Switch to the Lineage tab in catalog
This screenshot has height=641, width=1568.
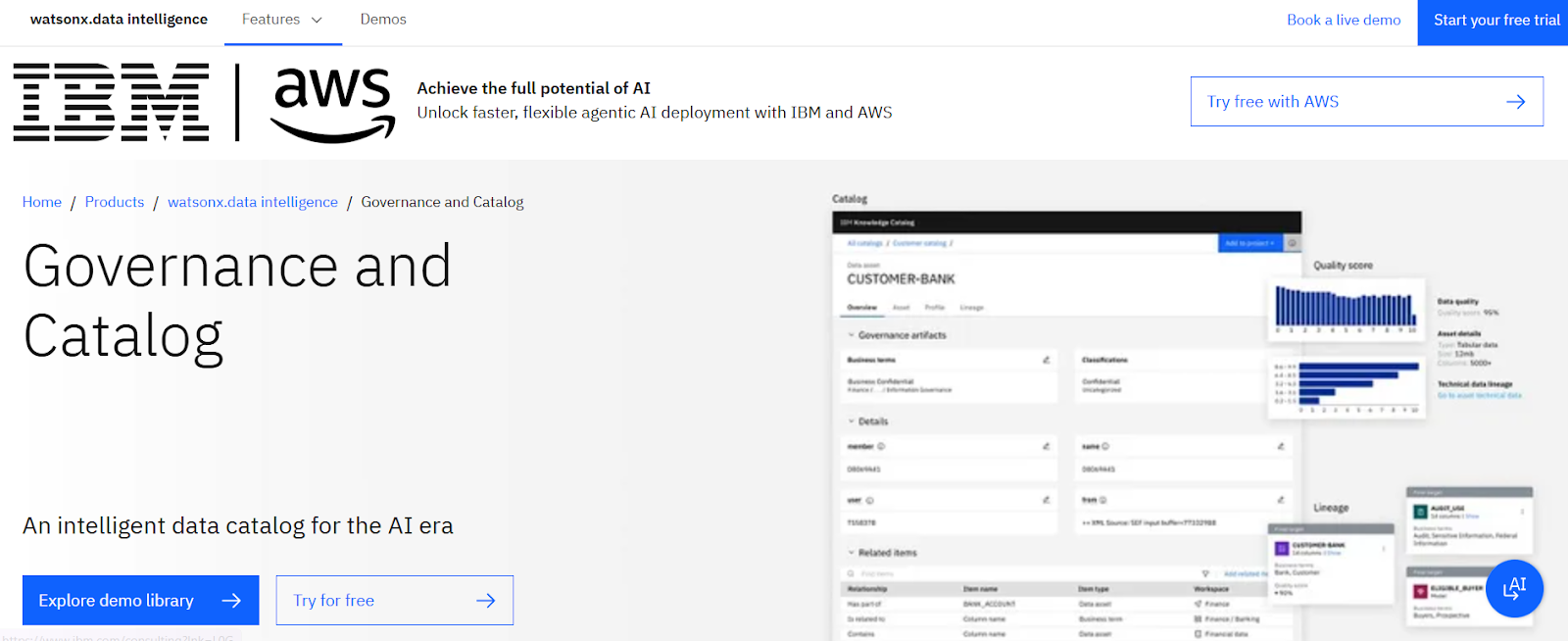[971, 308]
